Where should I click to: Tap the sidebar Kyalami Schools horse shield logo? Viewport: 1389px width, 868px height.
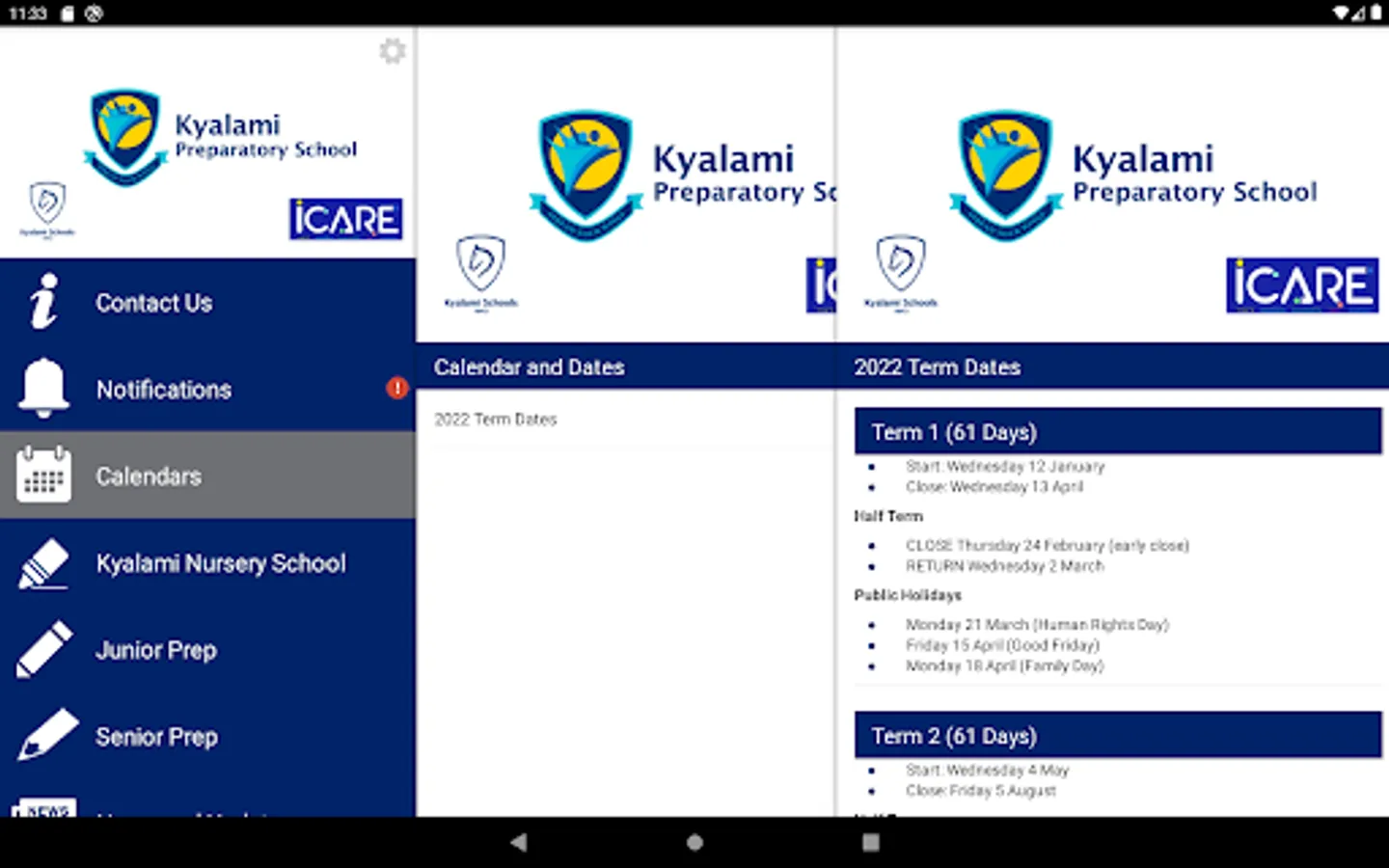(47, 208)
